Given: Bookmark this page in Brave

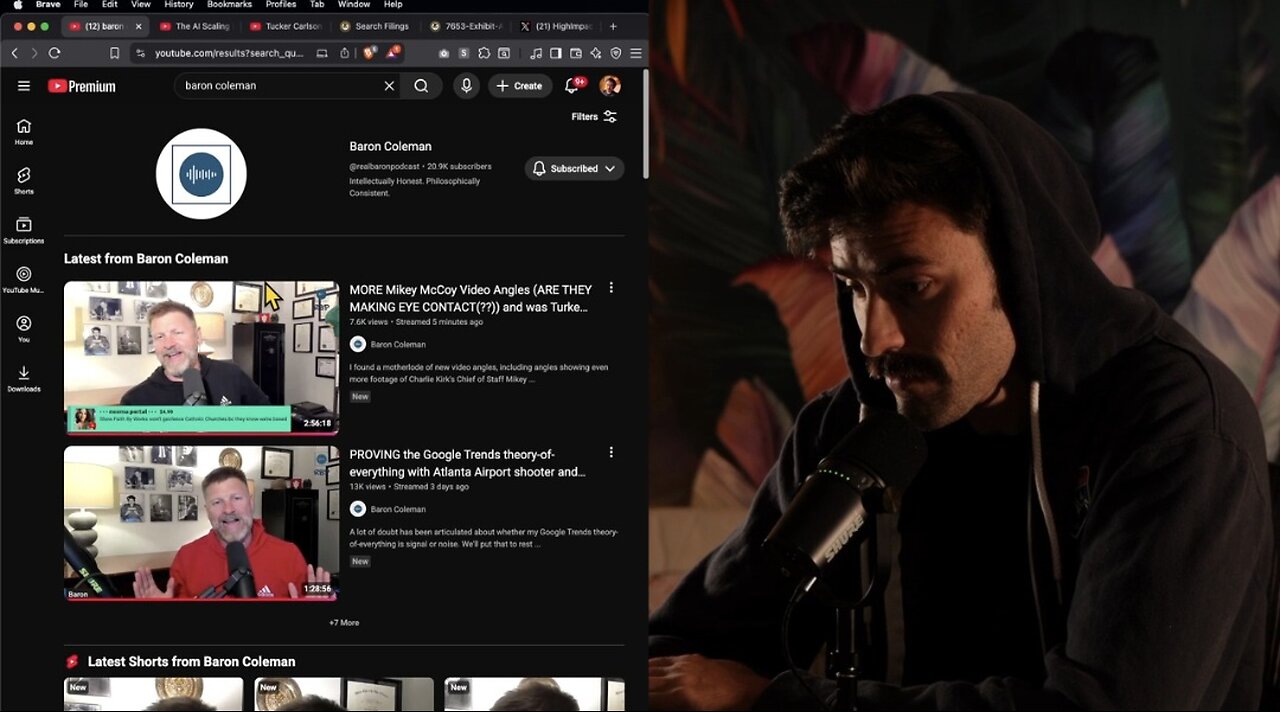Looking at the screenshot, I should (115, 53).
